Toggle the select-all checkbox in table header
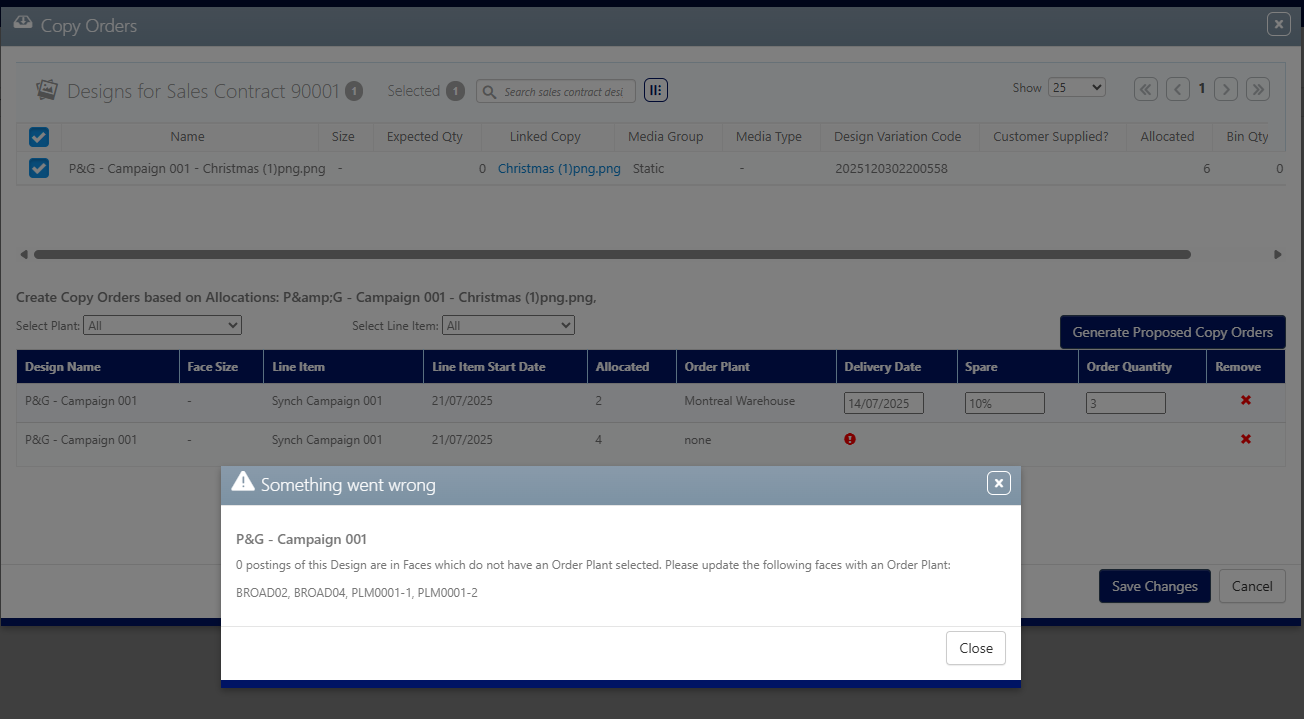The height and width of the screenshot is (719, 1304). point(39,137)
